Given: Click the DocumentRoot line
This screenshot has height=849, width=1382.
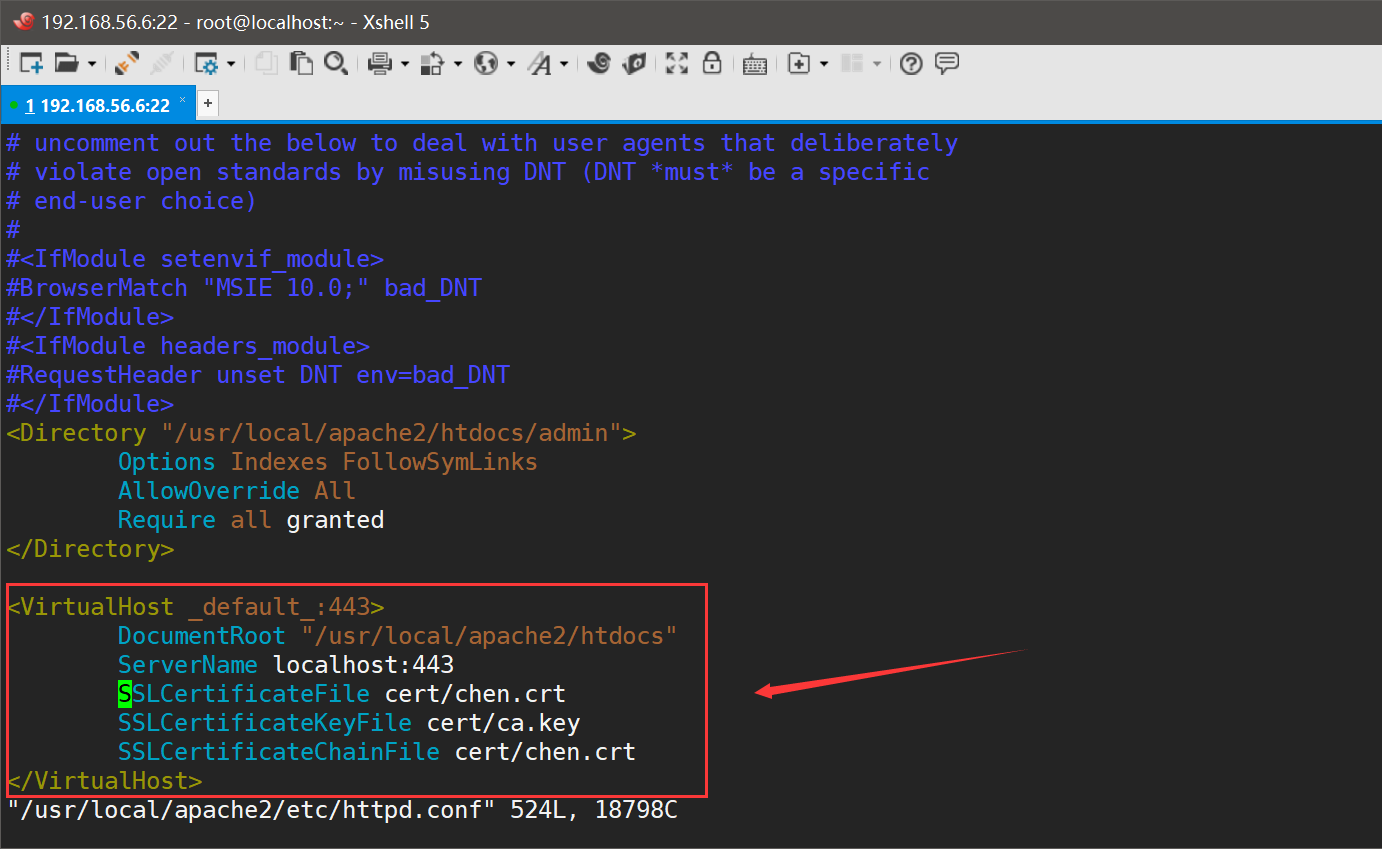Looking at the screenshot, I should (398, 635).
